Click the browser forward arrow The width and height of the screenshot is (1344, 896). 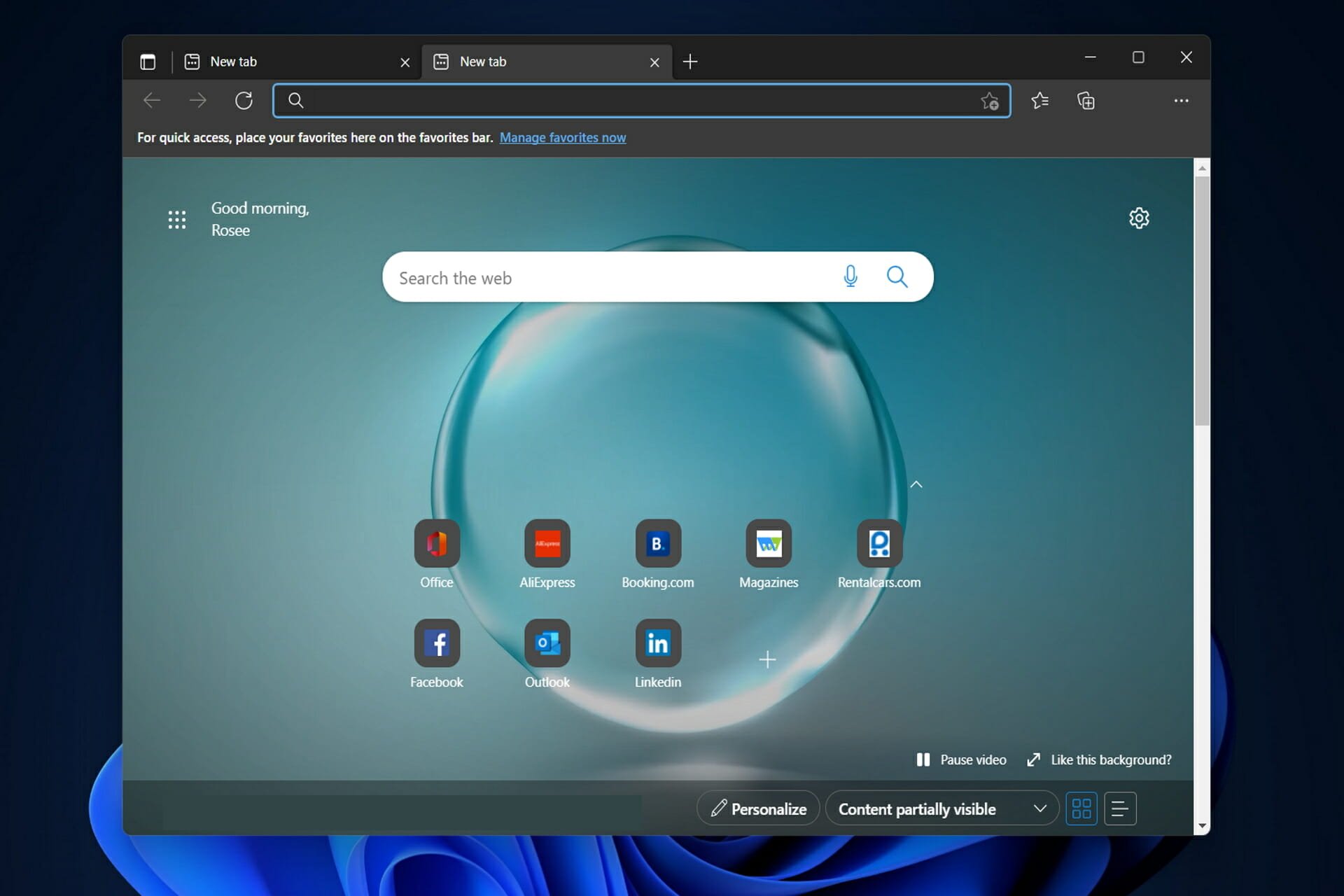pos(198,101)
